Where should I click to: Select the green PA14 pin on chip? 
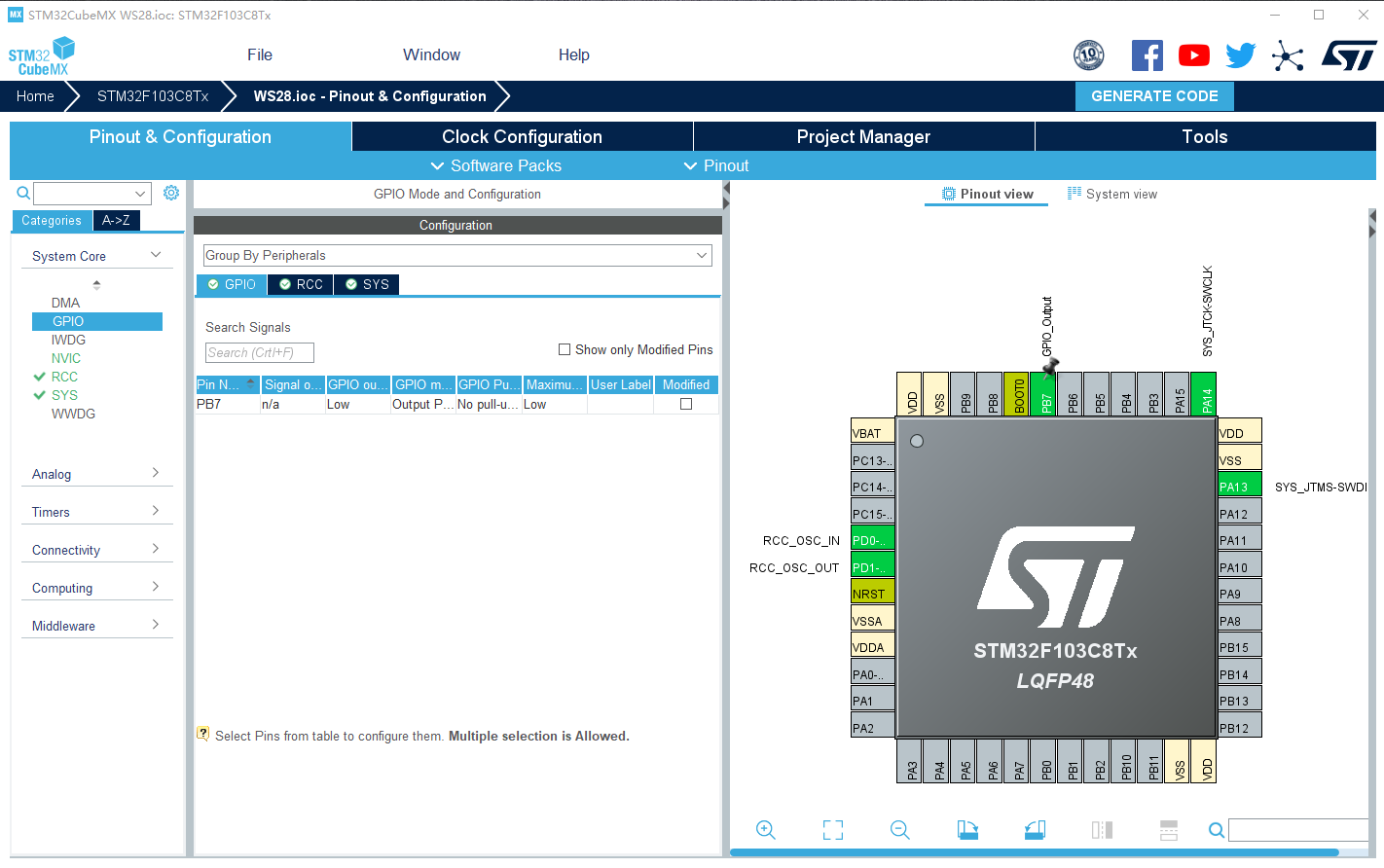1203,394
